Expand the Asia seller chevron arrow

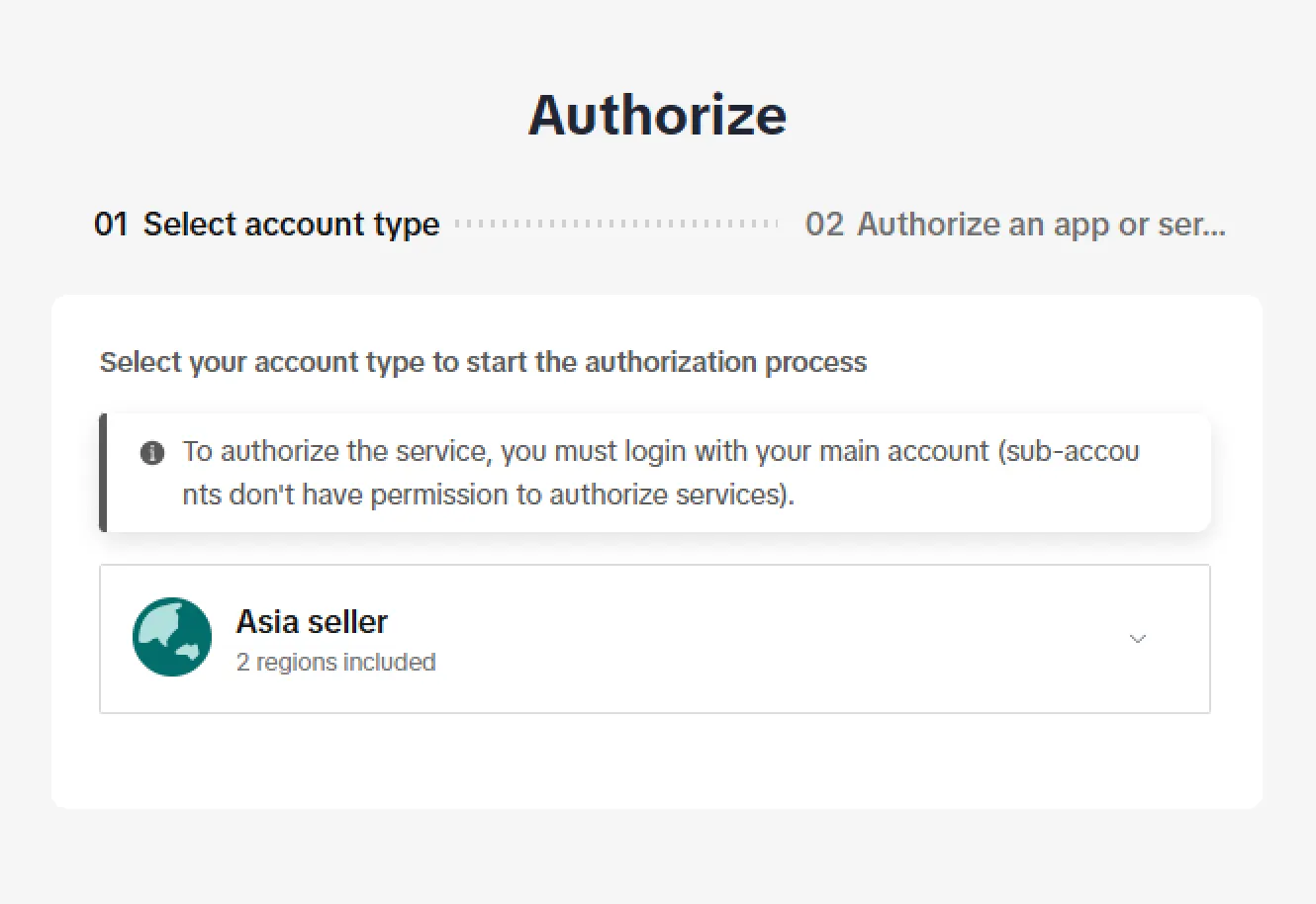(x=1138, y=639)
